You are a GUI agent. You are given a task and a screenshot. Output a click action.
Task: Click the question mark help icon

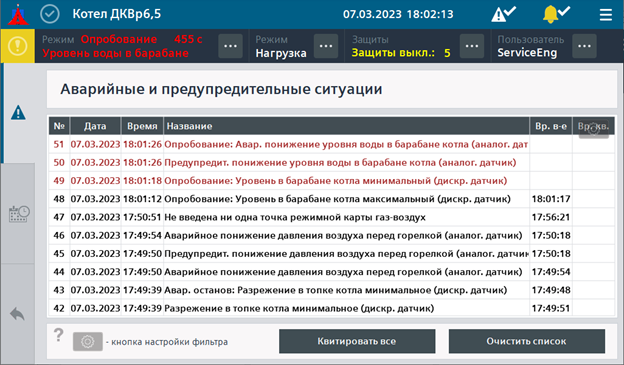58,335
